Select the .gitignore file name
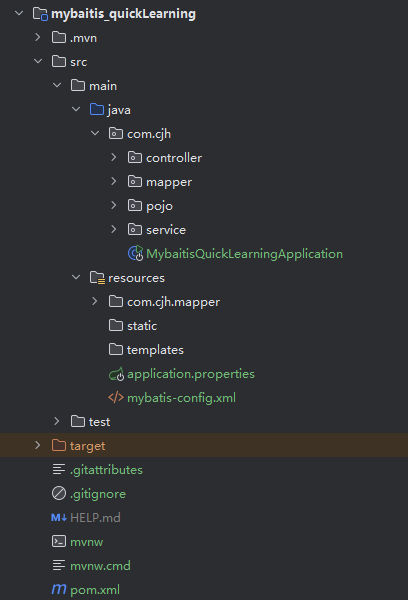Viewport: 408px width, 600px height. pos(98,494)
